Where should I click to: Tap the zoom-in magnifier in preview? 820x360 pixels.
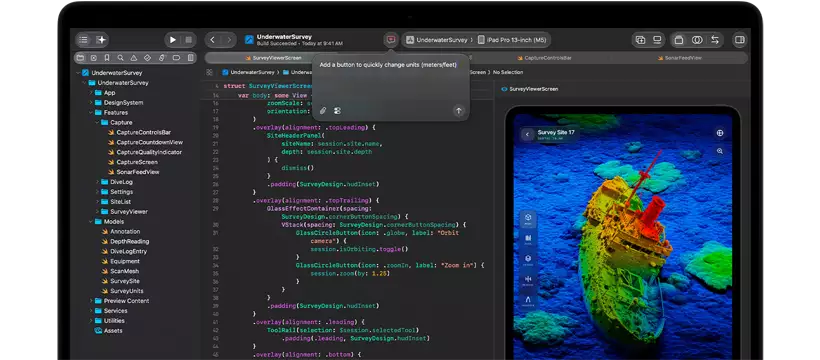720,151
